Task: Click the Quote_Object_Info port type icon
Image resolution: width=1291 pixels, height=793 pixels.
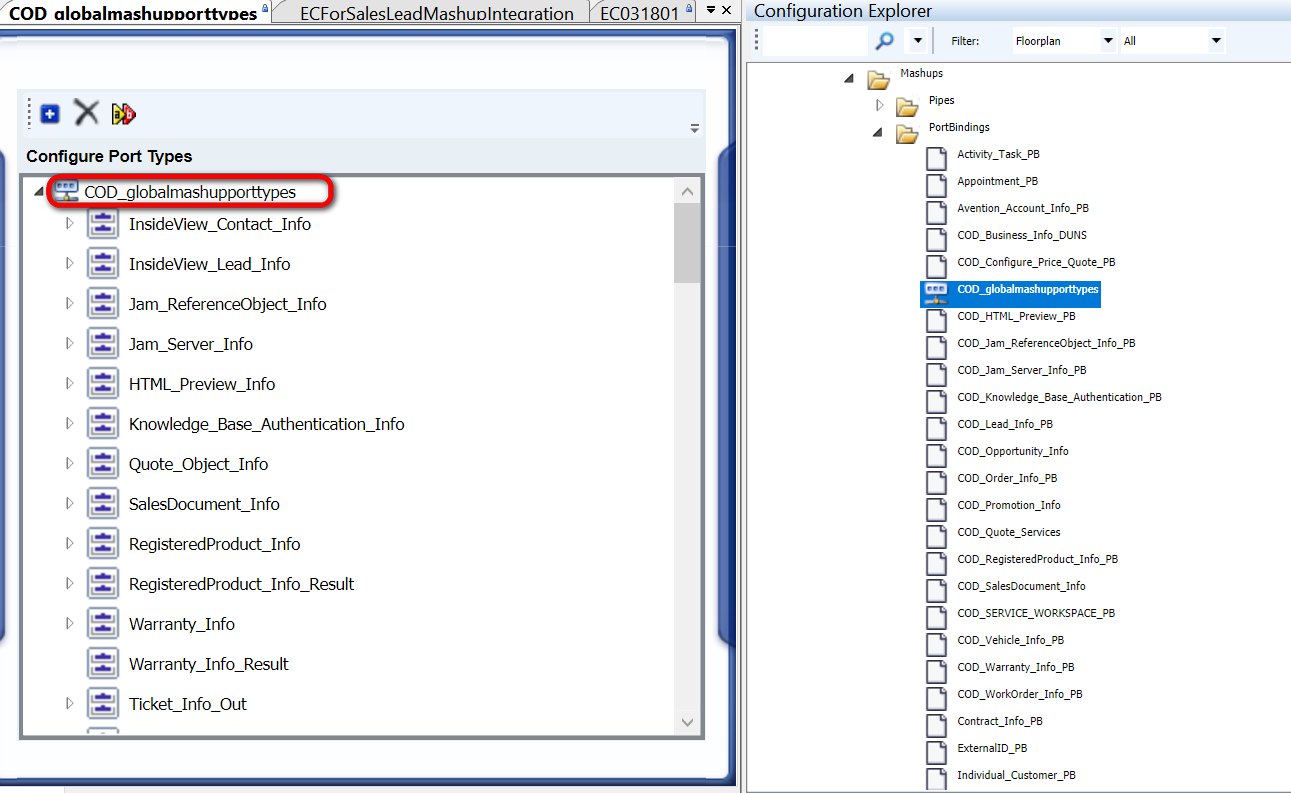Action: click(103, 464)
